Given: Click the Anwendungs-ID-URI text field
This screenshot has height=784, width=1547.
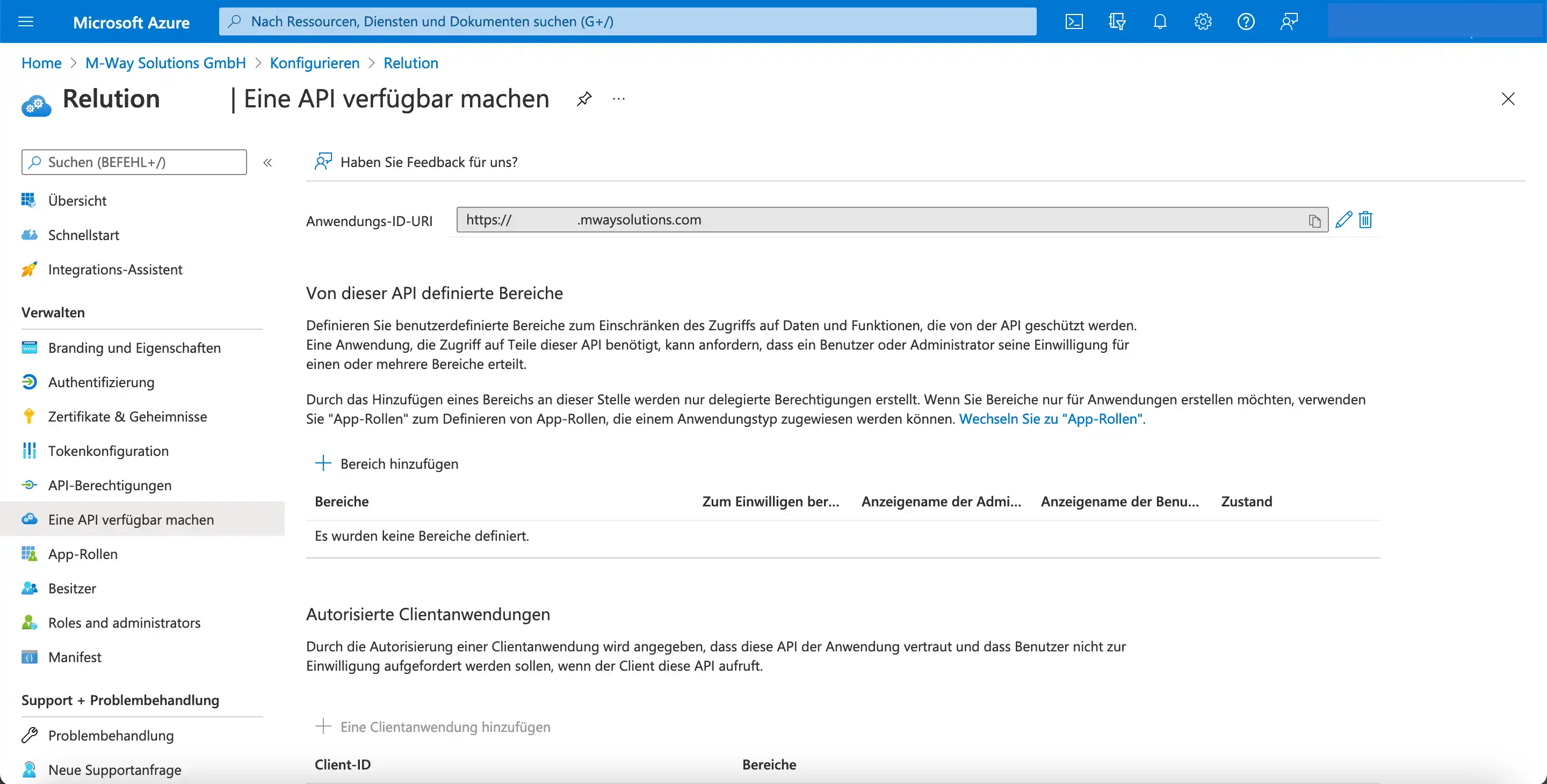Looking at the screenshot, I should point(892,220).
